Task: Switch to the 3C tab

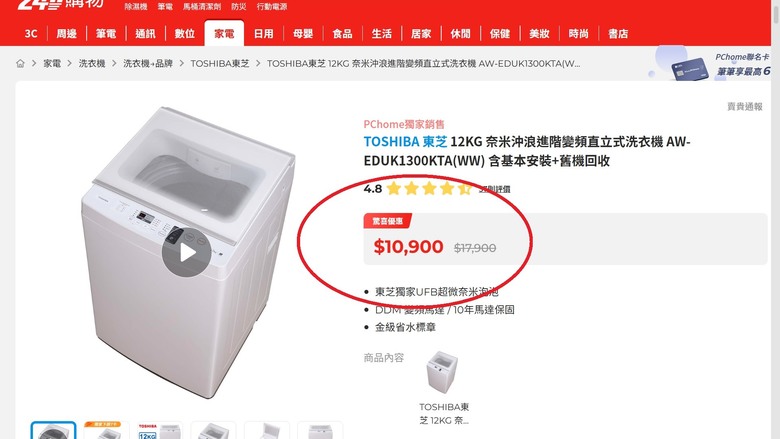Action: tap(31, 33)
